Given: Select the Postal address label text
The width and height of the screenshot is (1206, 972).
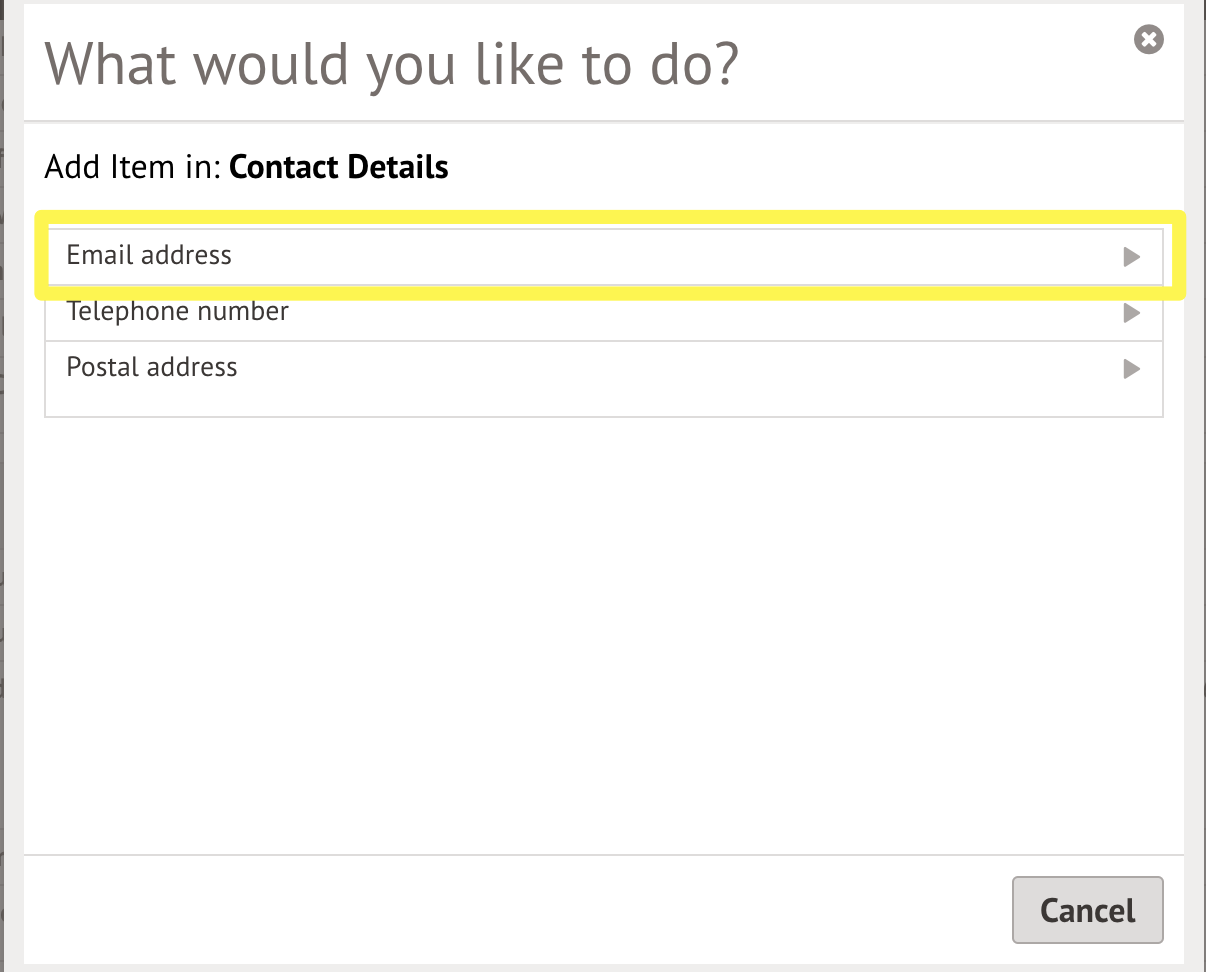Looking at the screenshot, I should click(152, 367).
